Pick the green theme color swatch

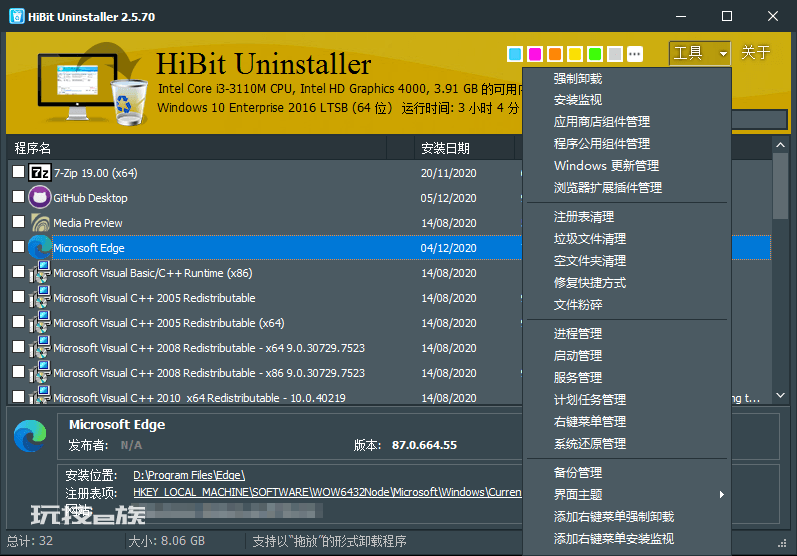595,54
